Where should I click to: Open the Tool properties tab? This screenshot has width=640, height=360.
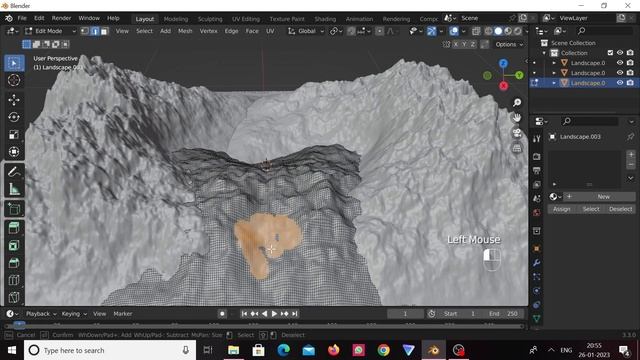point(537,139)
